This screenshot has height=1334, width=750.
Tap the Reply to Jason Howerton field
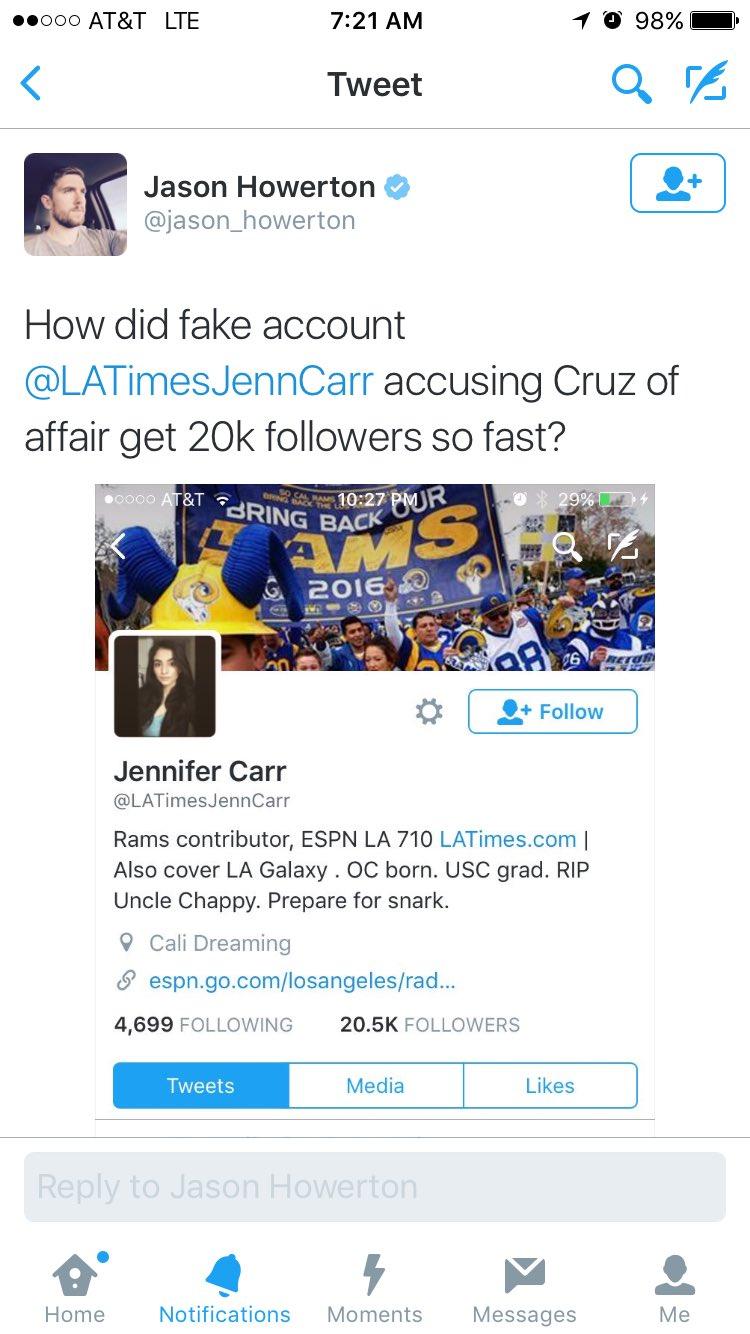pos(375,1187)
